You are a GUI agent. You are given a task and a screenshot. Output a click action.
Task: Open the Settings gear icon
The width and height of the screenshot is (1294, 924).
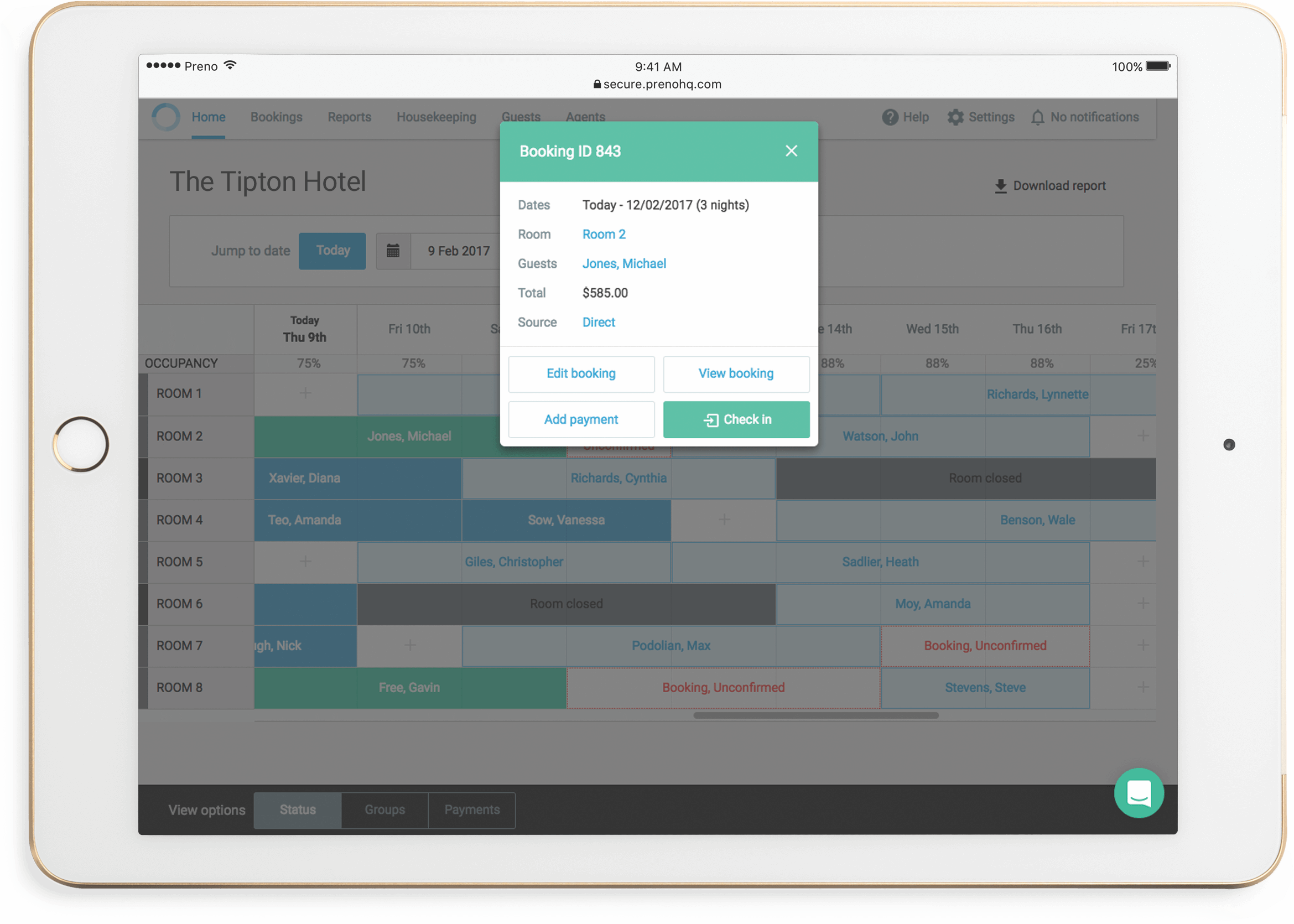pyautogui.click(x=955, y=117)
